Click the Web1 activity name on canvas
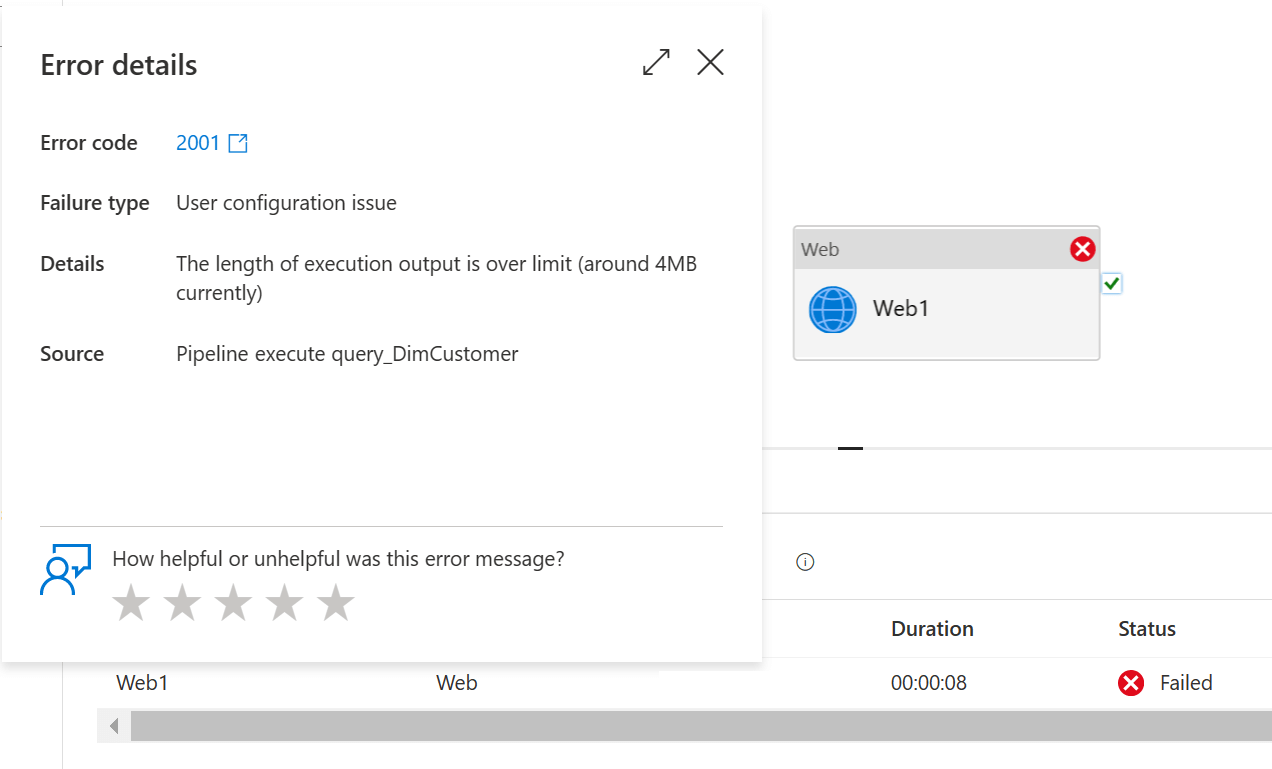This screenshot has width=1272, height=769. [901, 308]
